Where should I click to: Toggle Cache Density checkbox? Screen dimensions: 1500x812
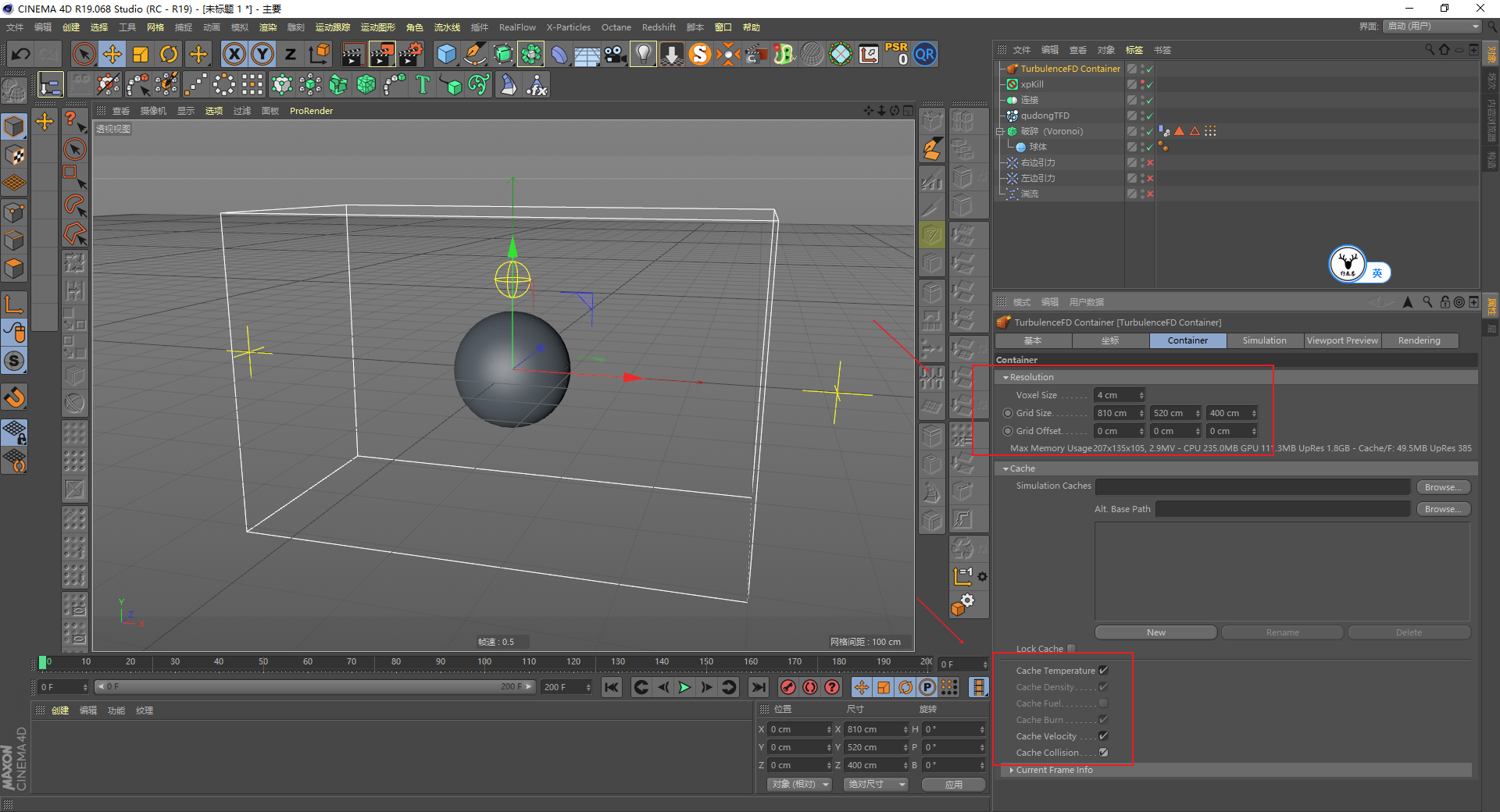(x=1104, y=687)
